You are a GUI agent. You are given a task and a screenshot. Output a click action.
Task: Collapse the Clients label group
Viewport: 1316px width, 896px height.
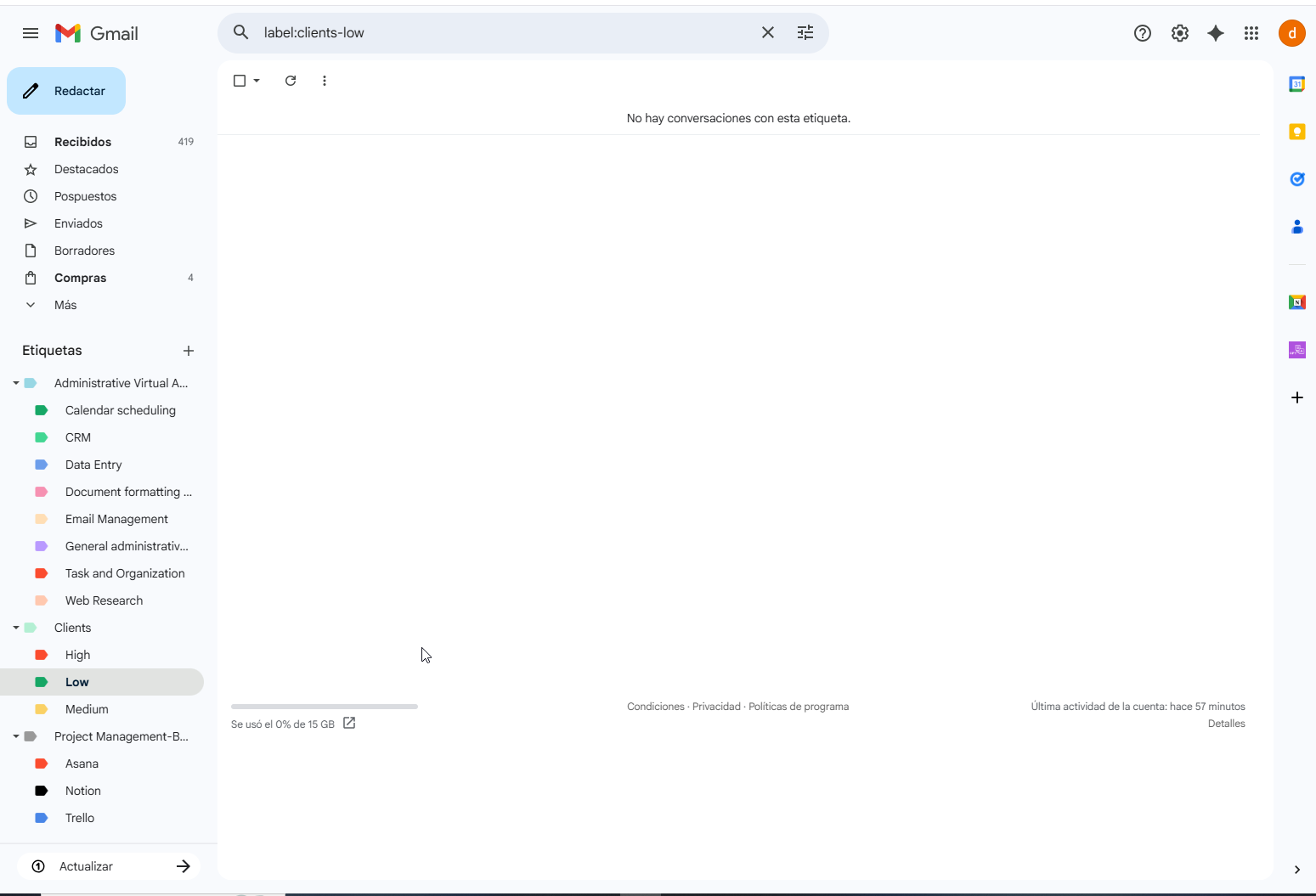tap(16, 628)
